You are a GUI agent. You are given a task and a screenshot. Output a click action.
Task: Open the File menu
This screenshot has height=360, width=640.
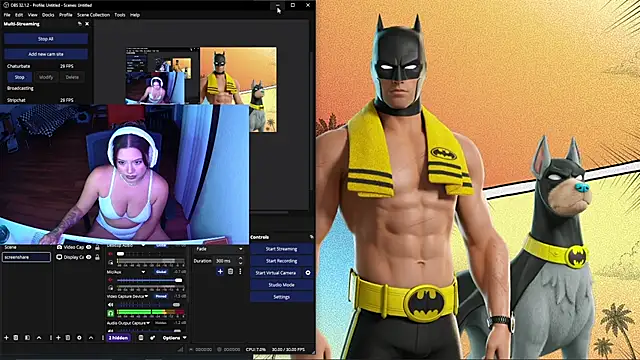click(x=7, y=15)
